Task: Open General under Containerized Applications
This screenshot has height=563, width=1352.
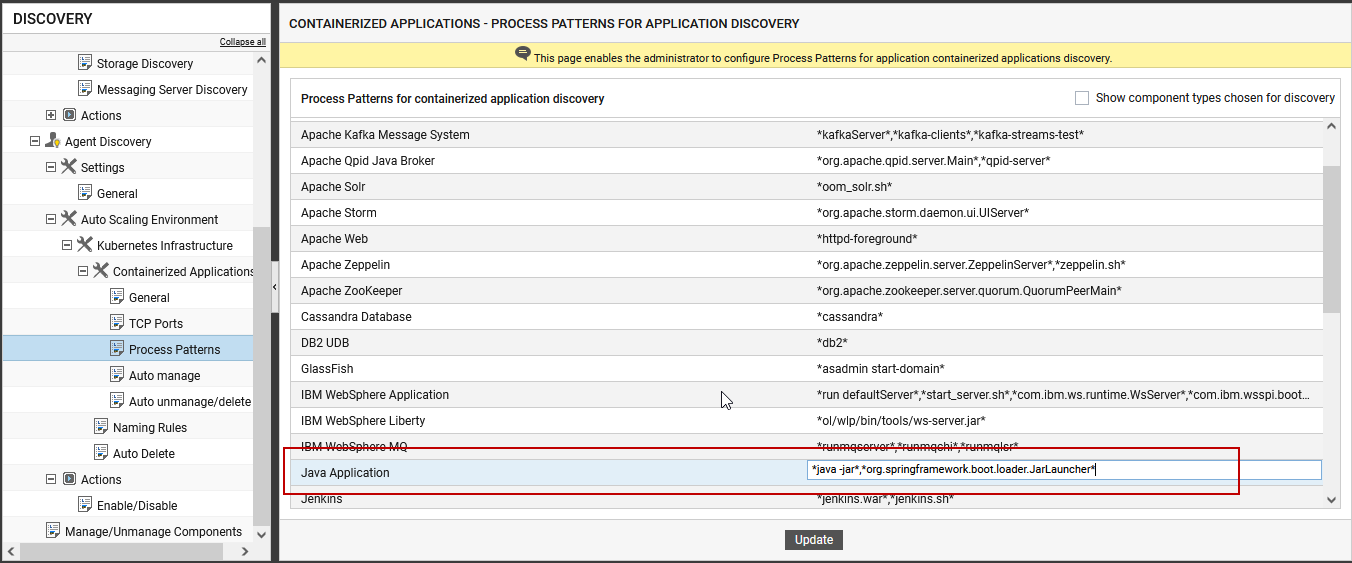Action: (x=149, y=297)
